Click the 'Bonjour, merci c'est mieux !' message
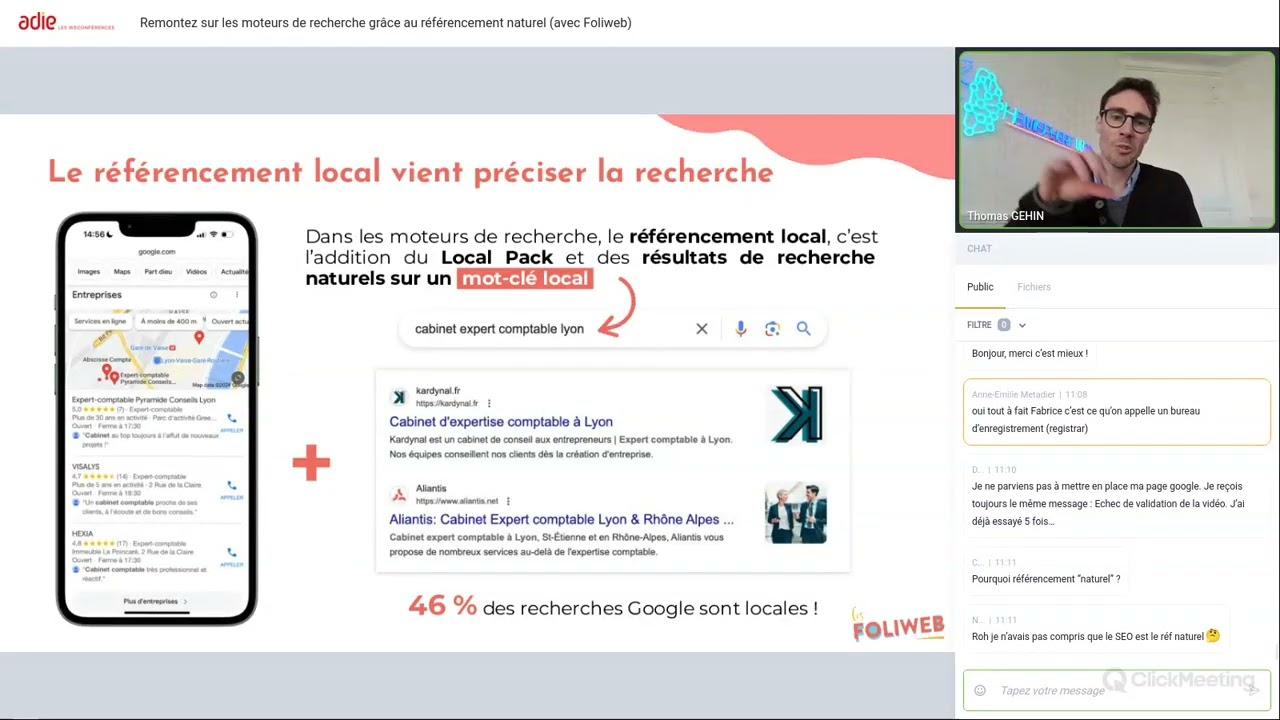The width and height of the screenshot is (1280, 720). [1030, 353]
